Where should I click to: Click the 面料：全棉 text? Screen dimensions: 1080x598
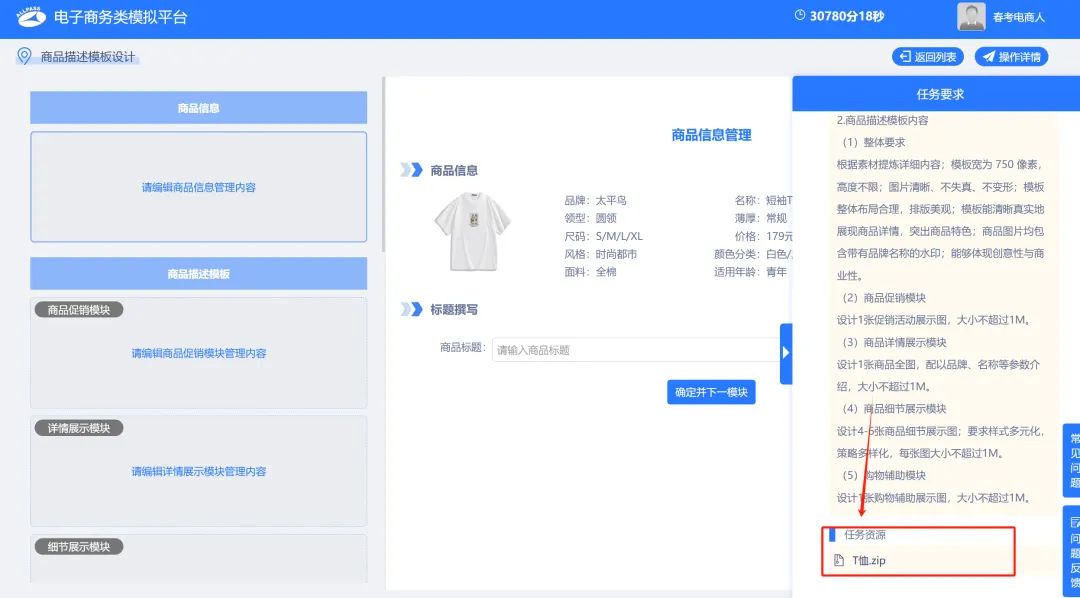click(x=590, y=272)
